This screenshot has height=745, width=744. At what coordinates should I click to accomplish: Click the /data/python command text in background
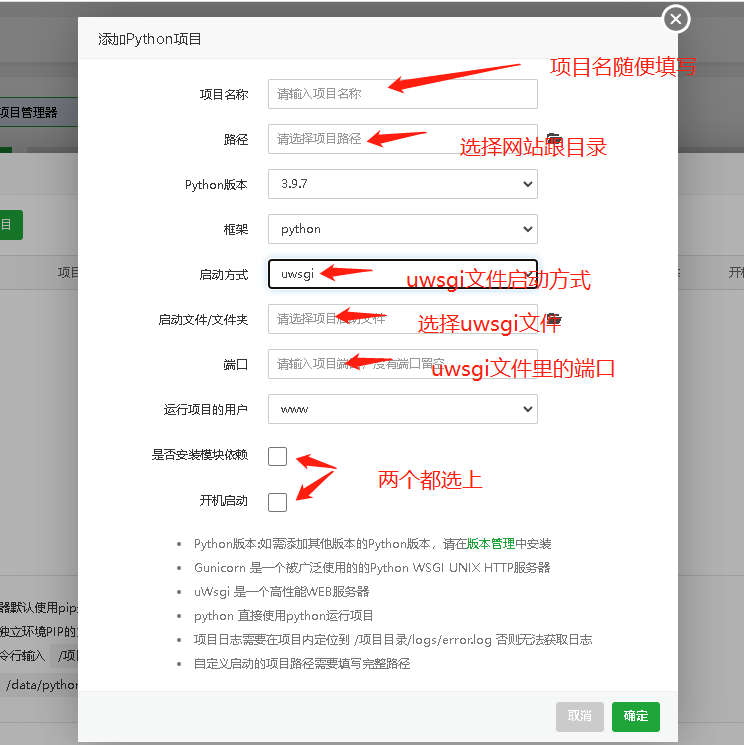[40, 685]
